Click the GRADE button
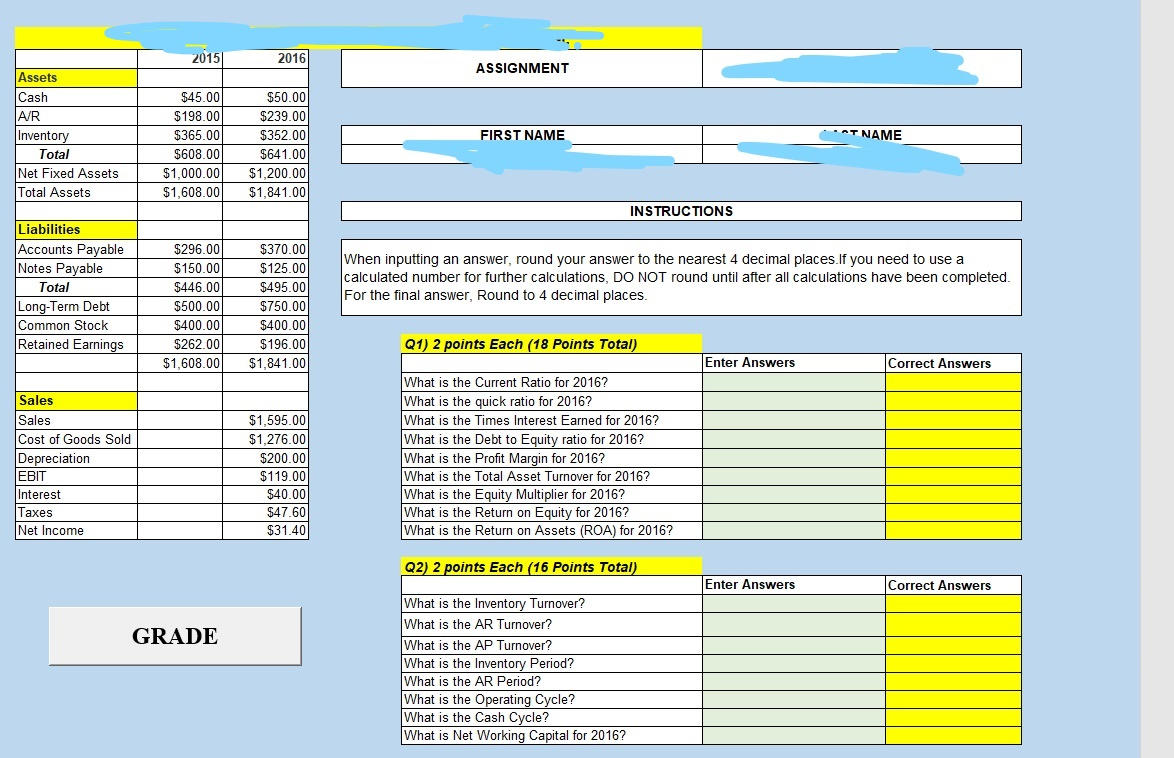The width and height of the screenshot is (1174, 758). pos(174,636)
